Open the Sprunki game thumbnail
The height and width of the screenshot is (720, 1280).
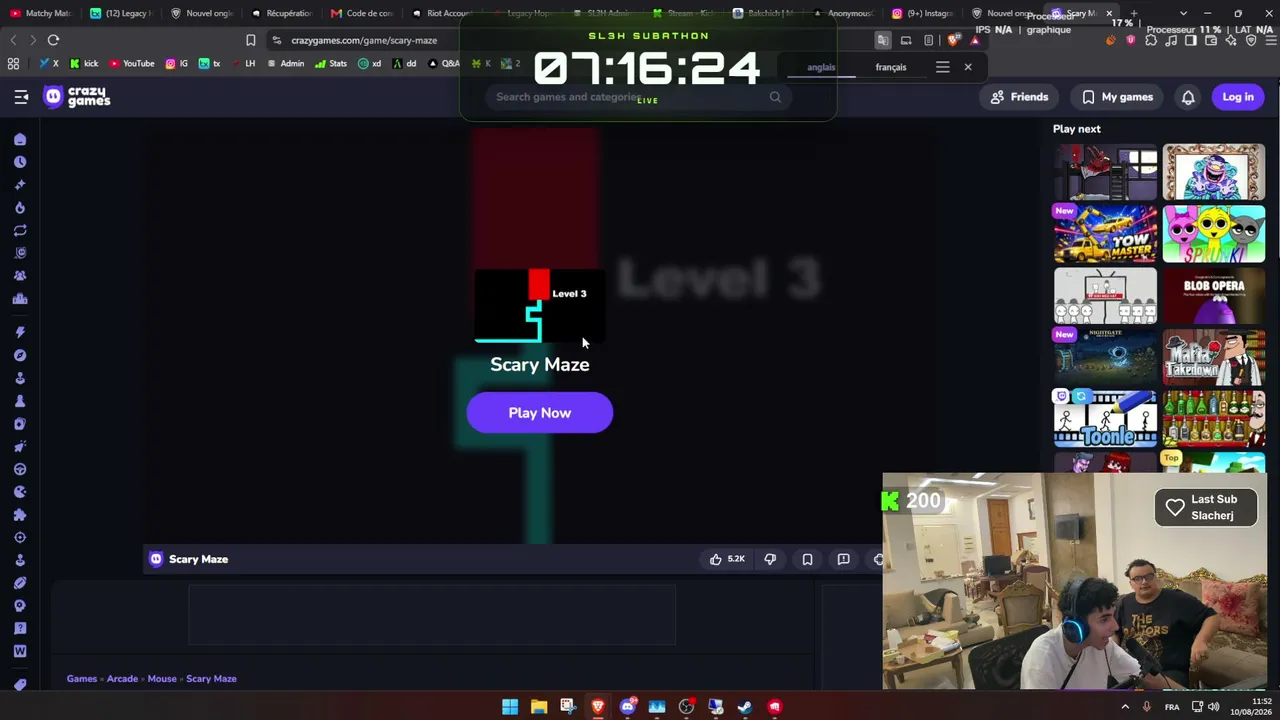[x=1214, y=234]
